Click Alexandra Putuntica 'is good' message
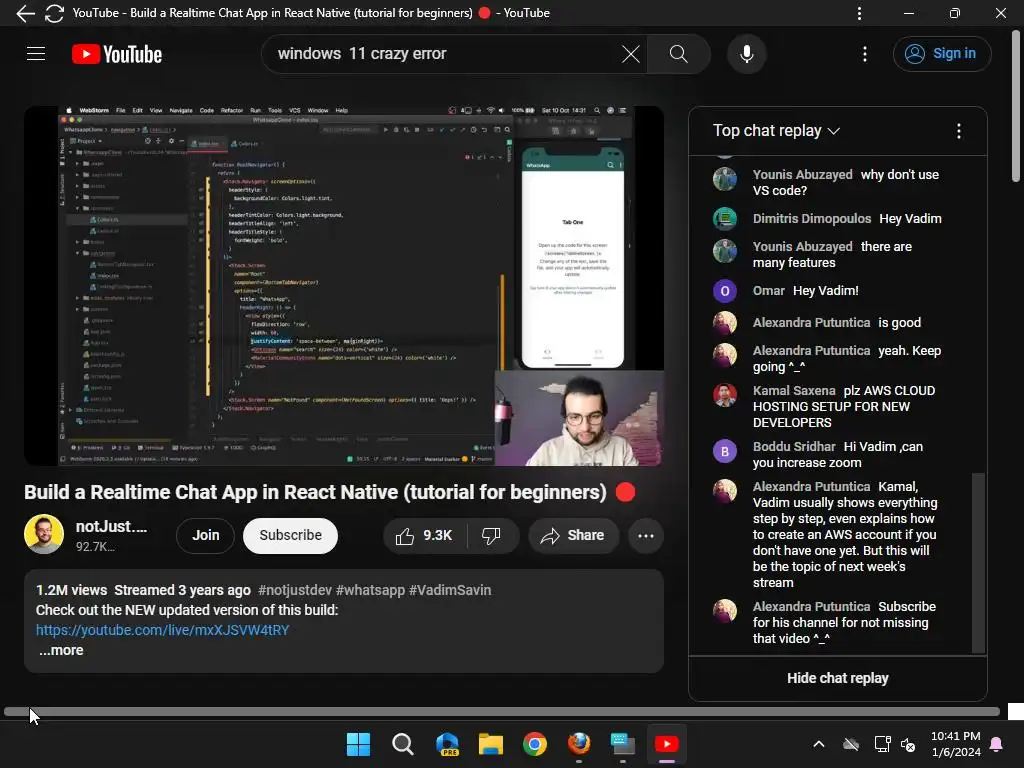The image size is (1024, 768). (x=899, y=323)
